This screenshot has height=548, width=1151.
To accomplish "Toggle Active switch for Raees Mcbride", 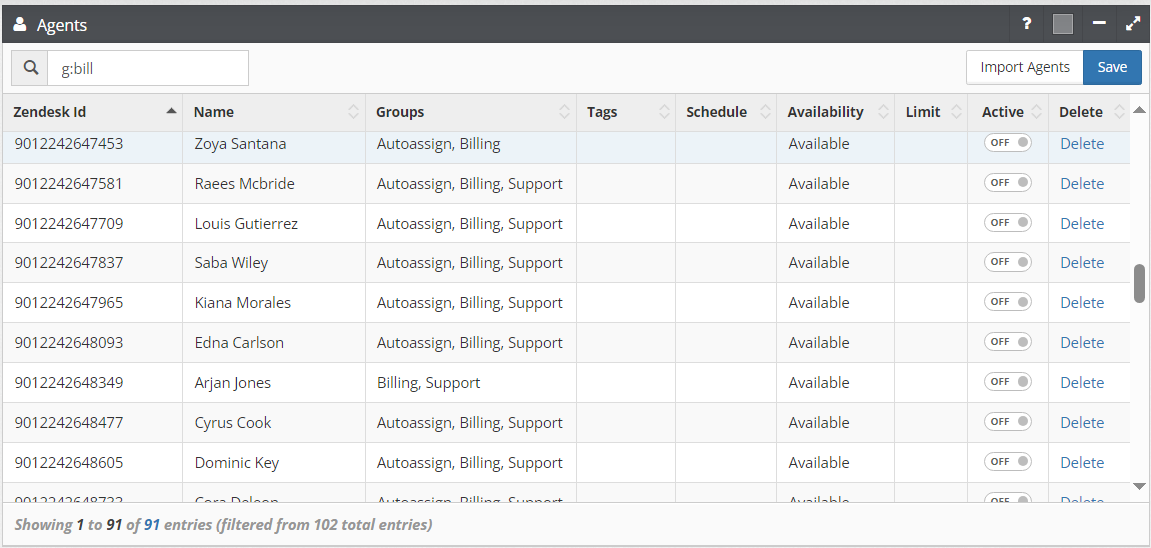I will point(1007,183).
